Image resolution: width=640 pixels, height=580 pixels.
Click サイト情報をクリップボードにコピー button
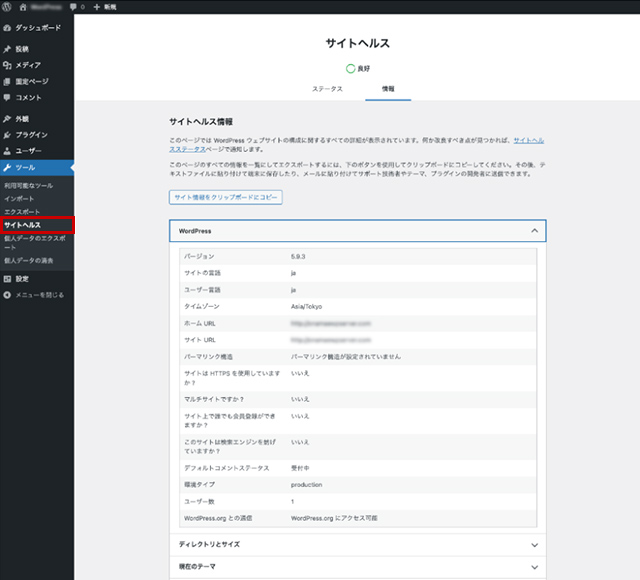pyautogui.click(x=226, y=197)
